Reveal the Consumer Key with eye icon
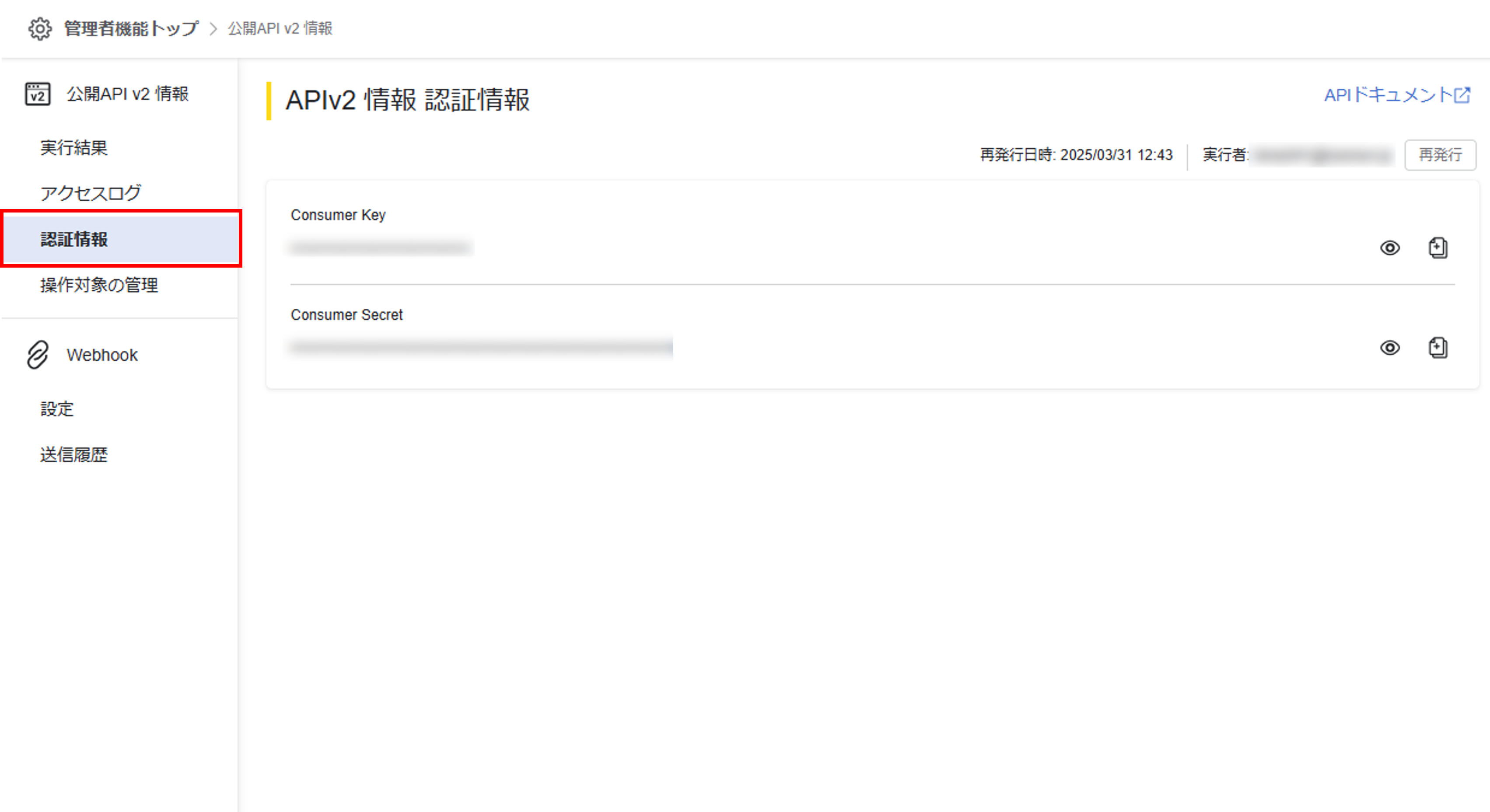Viewport: 1490px width, 812px height. [x=1390, y=247]
